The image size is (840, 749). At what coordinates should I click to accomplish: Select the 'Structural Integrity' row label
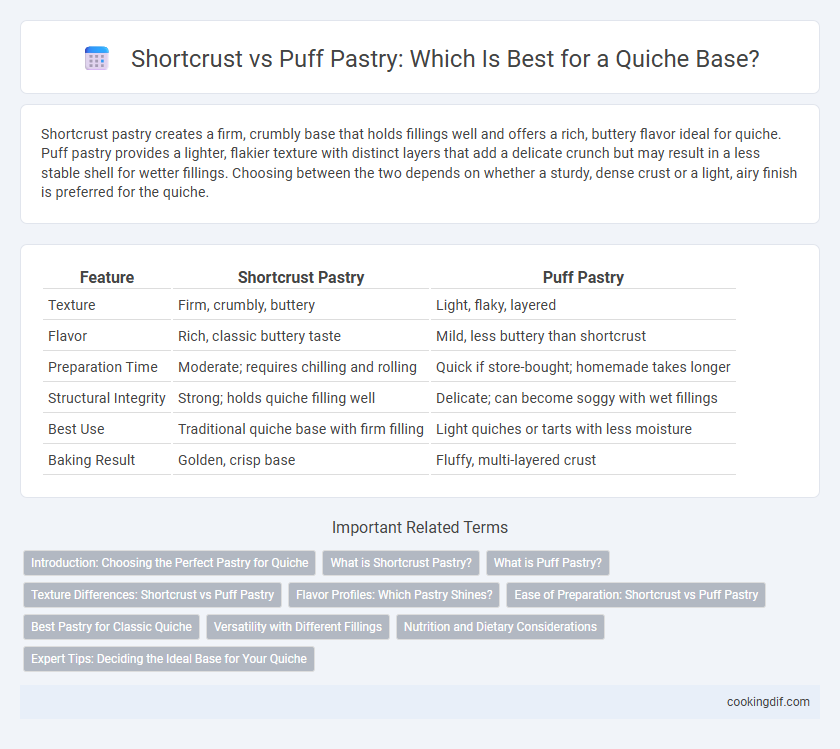[107, 398]
